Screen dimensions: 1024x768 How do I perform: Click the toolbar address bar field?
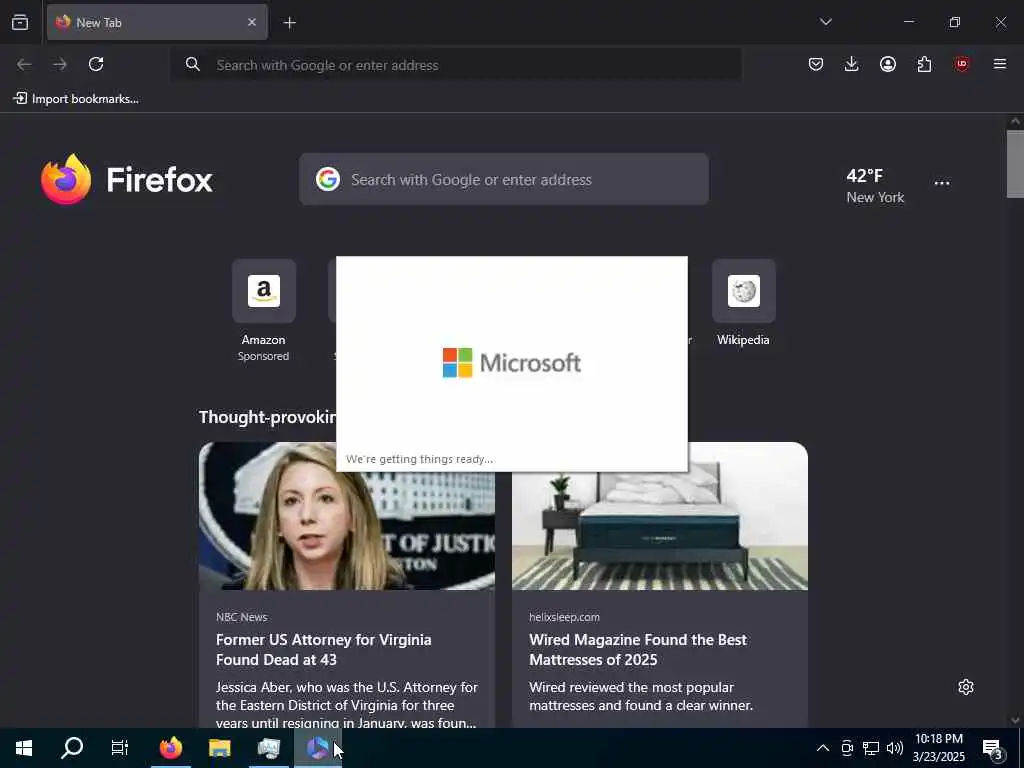(x=456, y=65)
